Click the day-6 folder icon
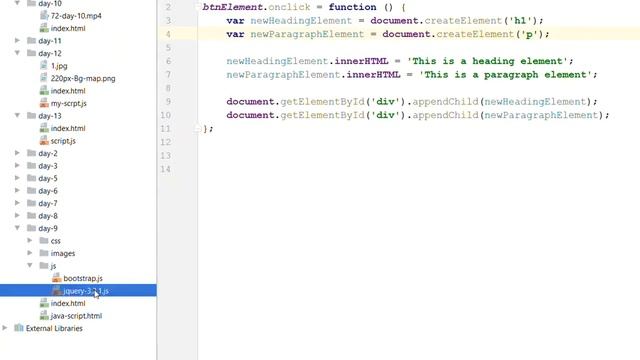The image size is (640, 360). coord(31,191)
